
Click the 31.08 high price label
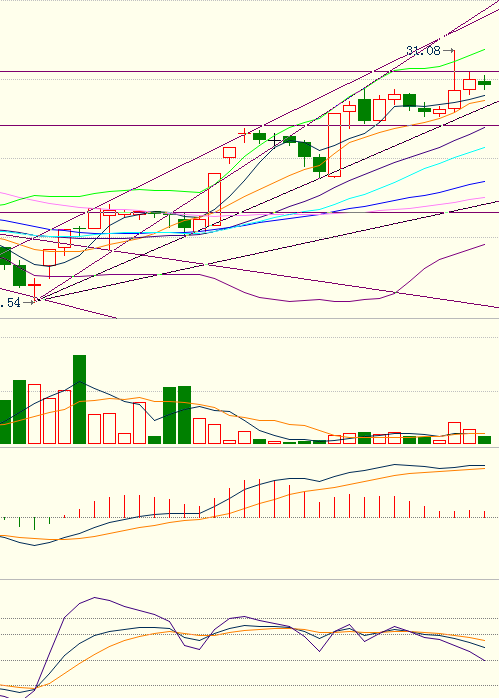423,51
